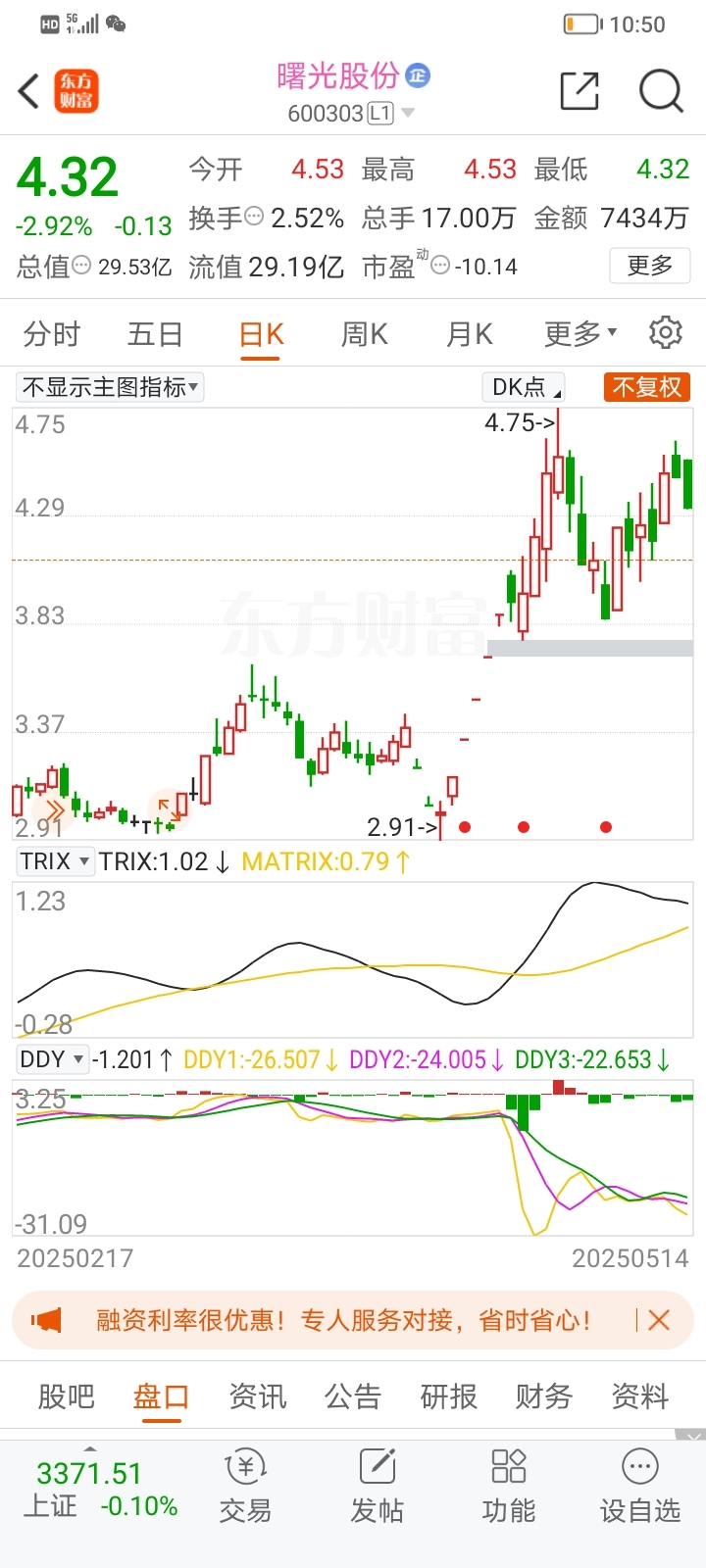The image size is (706, 1568).
Task: Select the 盘口 tab
Action: coord(162,1396)
